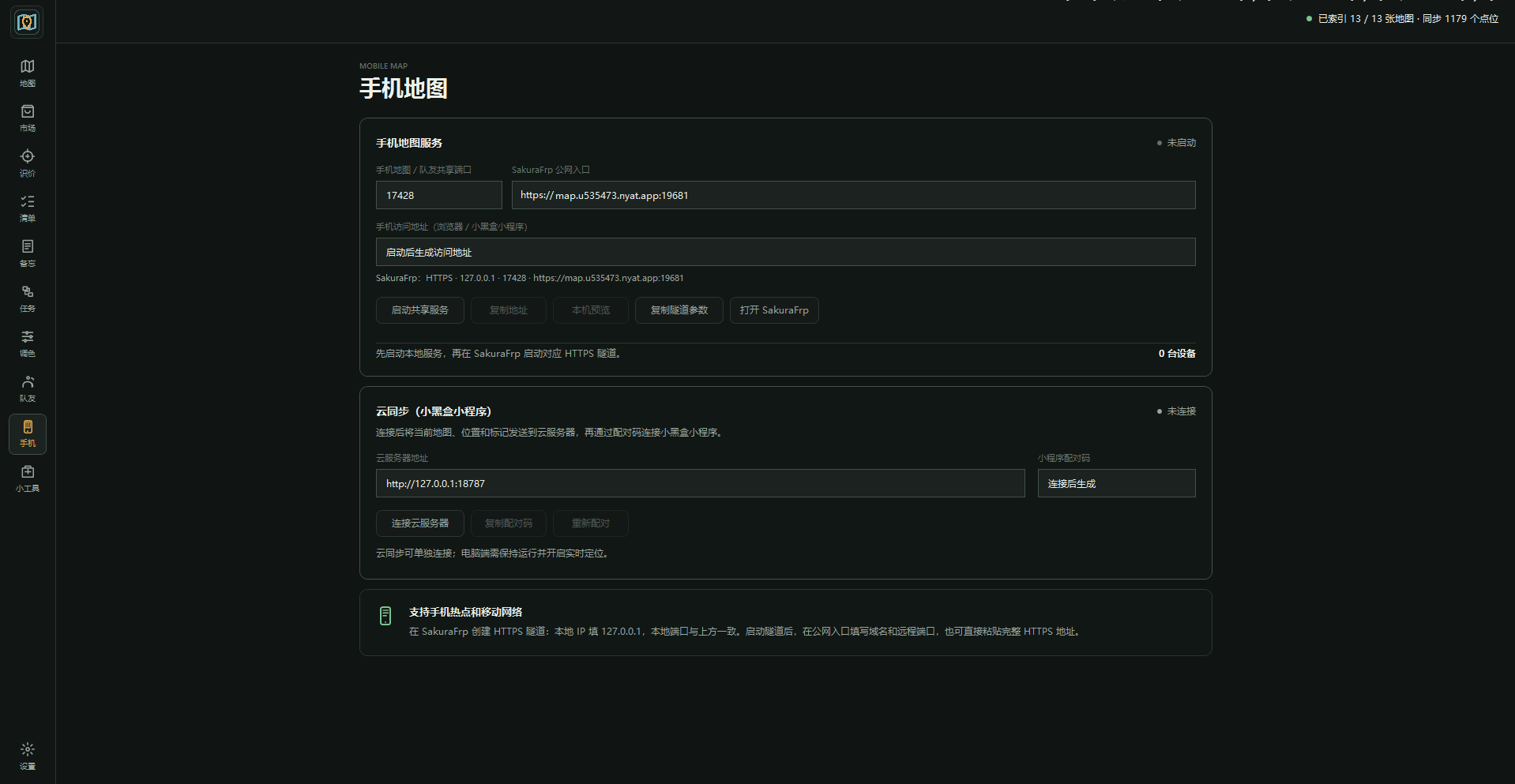Click the 小程序配对码 field showing 连接后生成
1515x784 pixels.
[x=1117, y=483]
